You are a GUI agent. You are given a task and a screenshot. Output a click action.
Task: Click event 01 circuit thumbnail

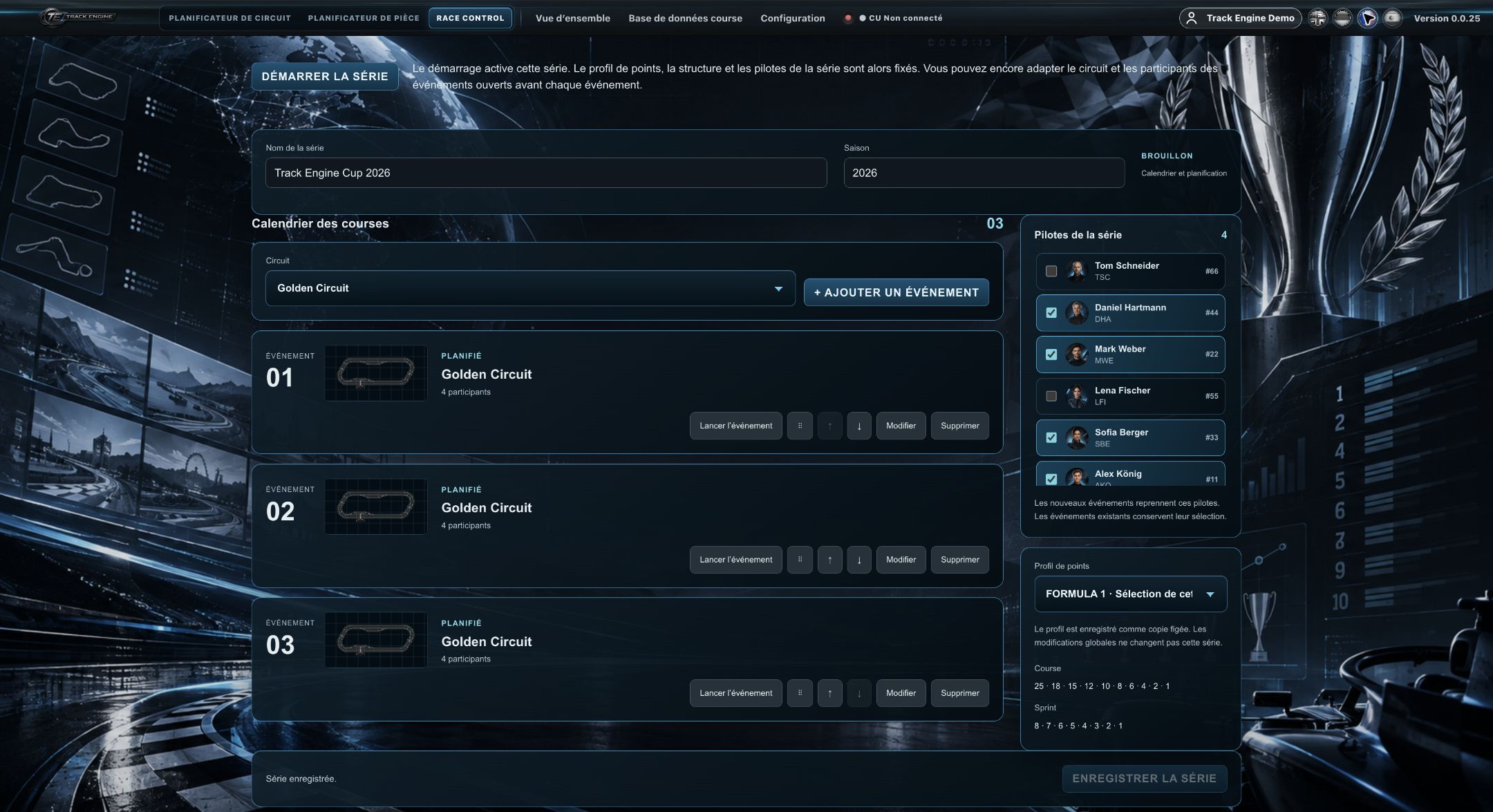[x=376, y=373]
